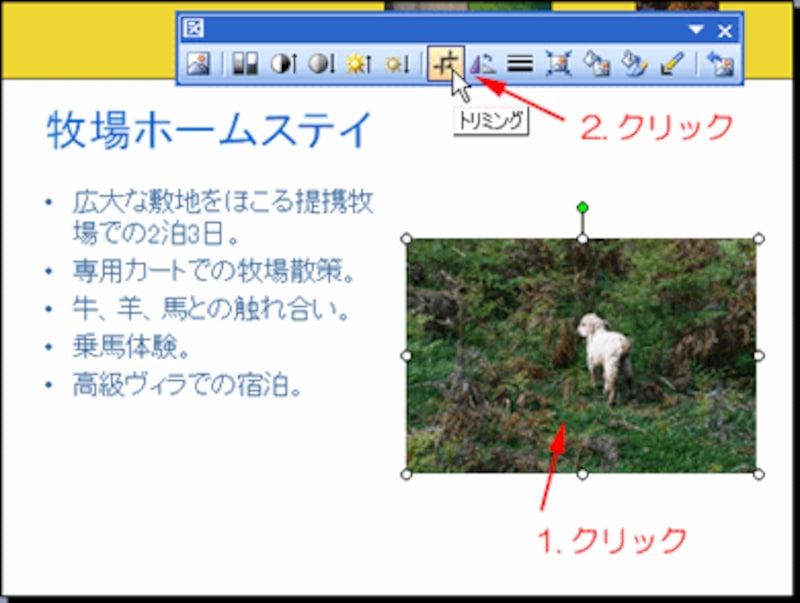
Task: Click the picture's top-right corner handle
Action: [759, 239]
